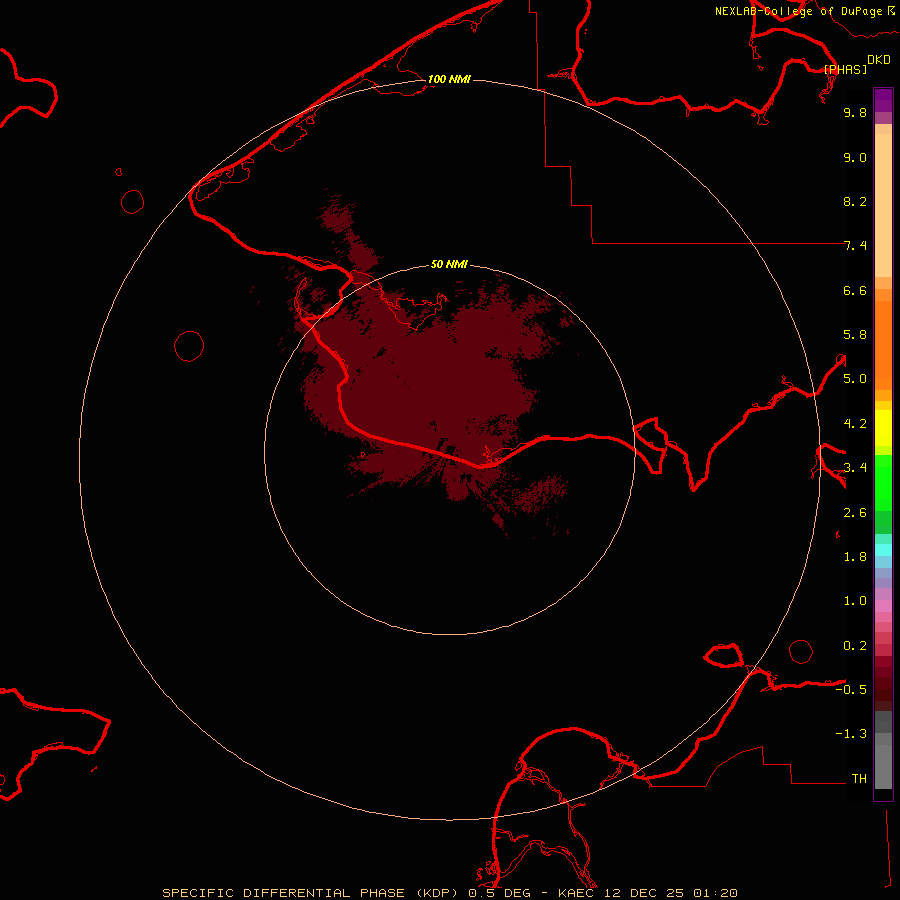Screen dimensions: 900x900
Task: Select the cyan band on the color scale
Action: 883,549
